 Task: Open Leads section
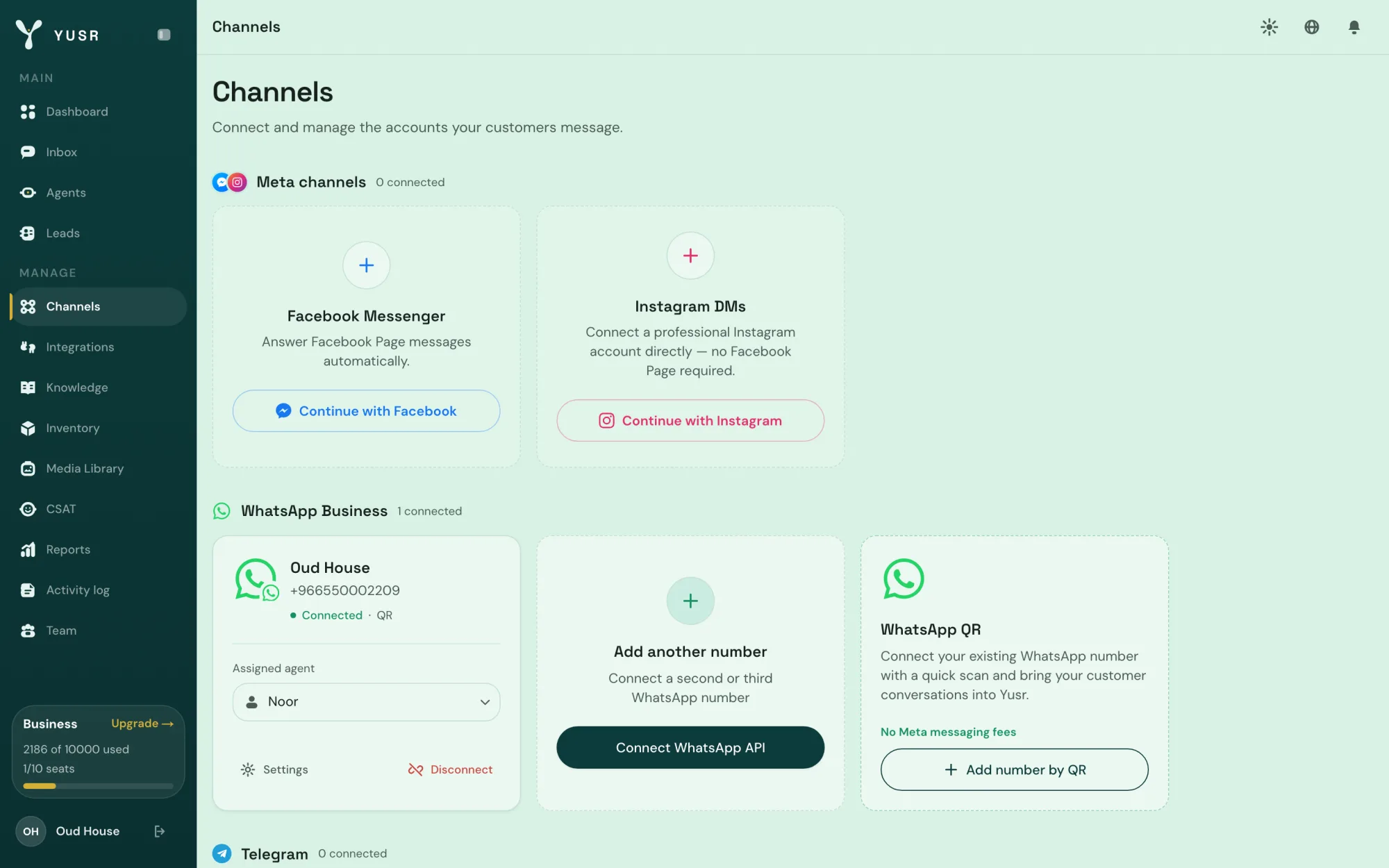point(98,233)
